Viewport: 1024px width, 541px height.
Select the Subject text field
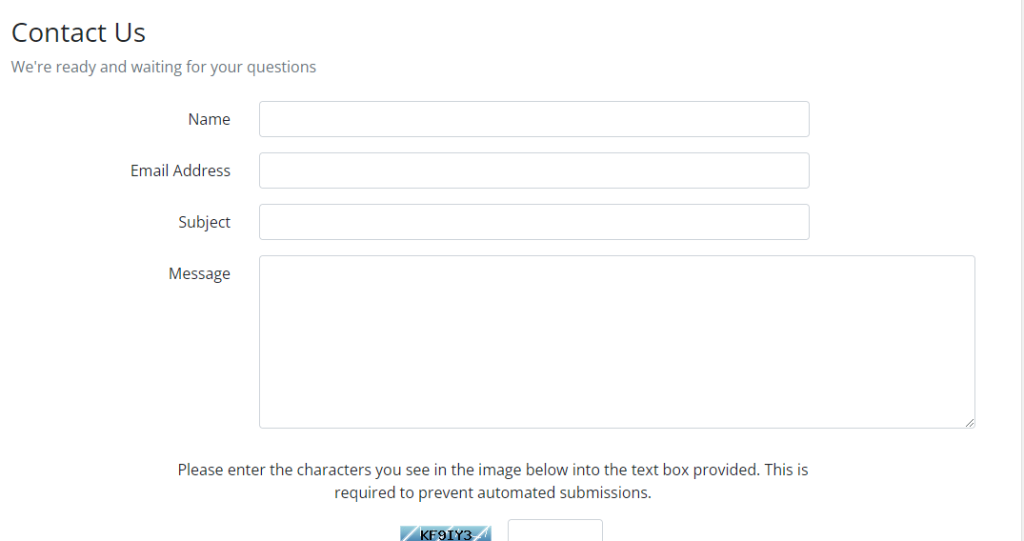[x=534, y=222]
